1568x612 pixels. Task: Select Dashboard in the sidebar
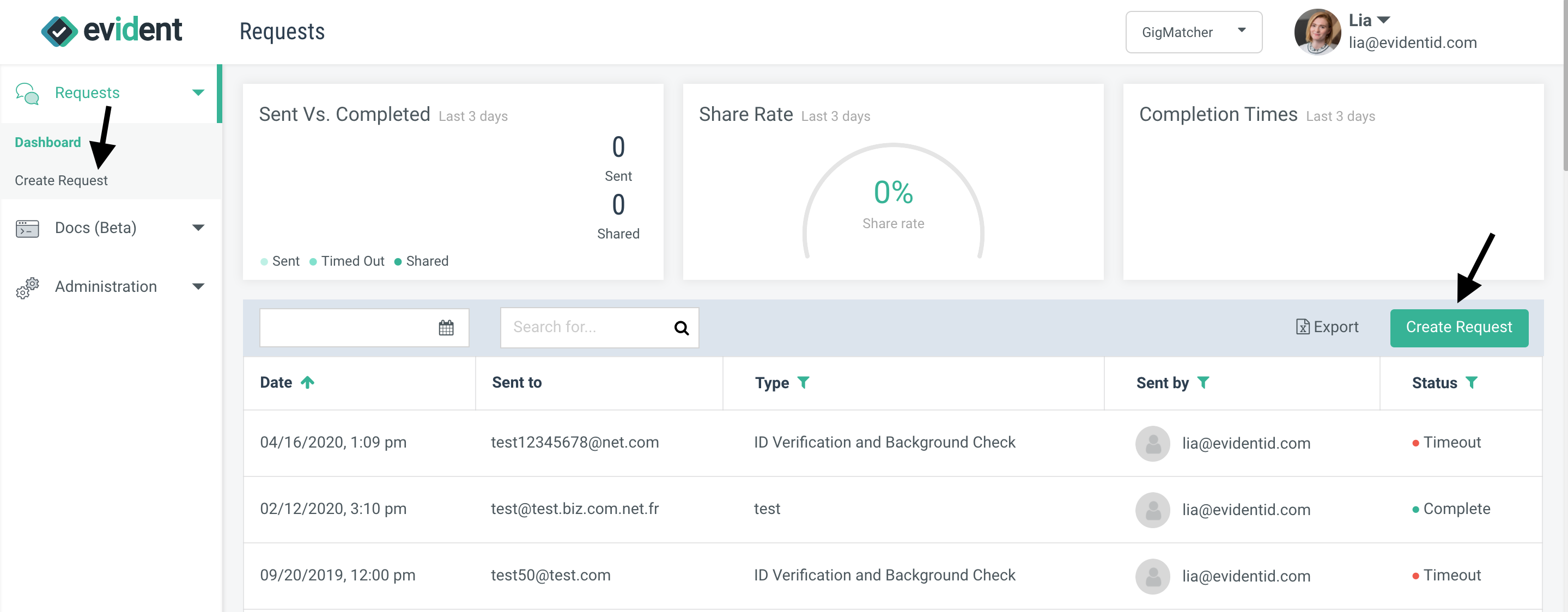[47, 142]
